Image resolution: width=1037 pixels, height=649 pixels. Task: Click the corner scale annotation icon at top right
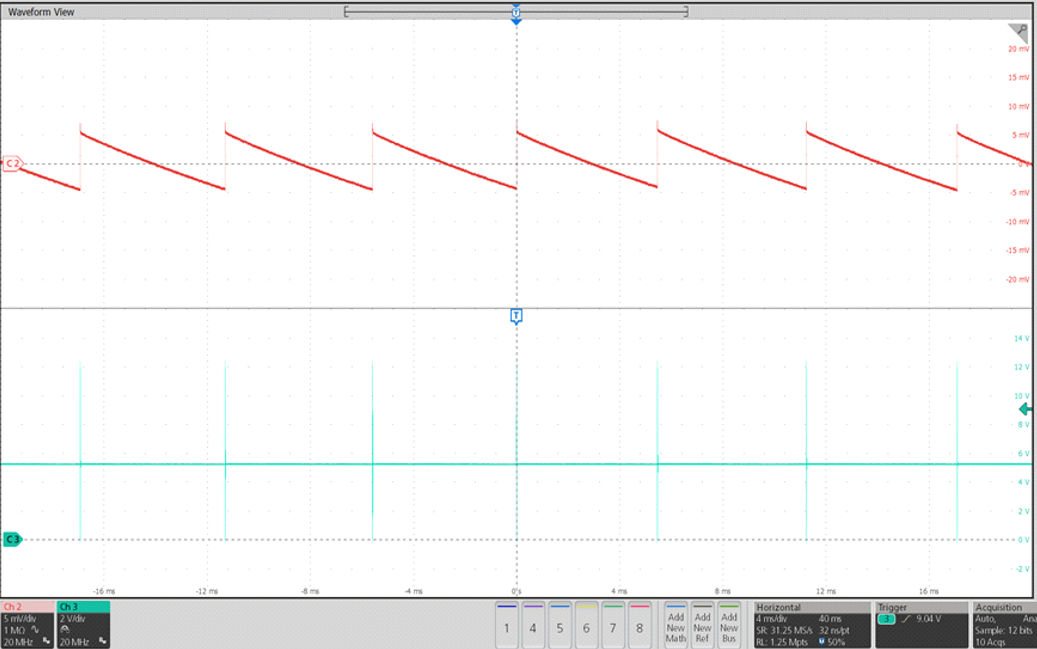1018,31
